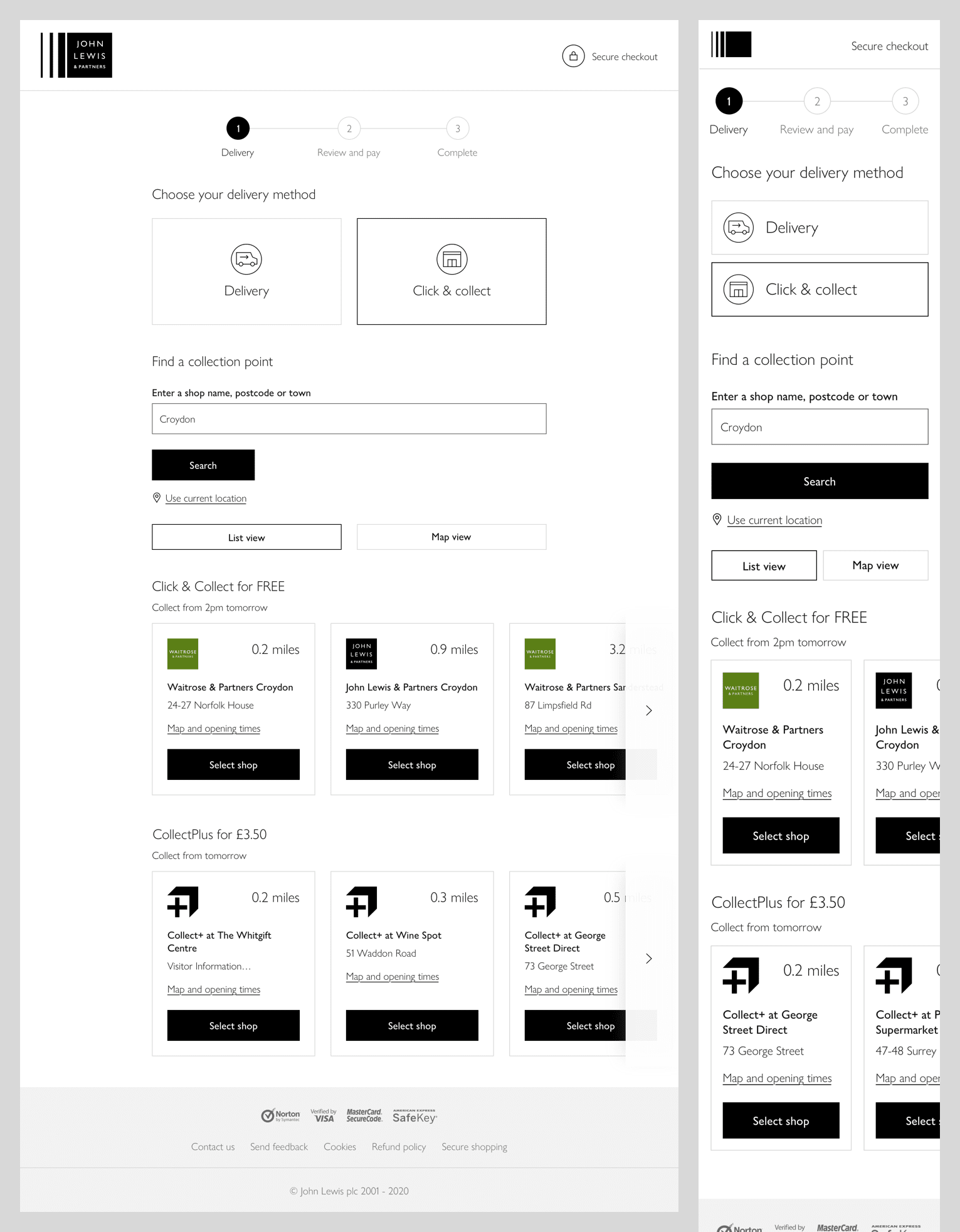The width and height of the screenshot is (960, 1232).
Task: Switch to Map view in desktop layout
Action: tap(451, 537)
